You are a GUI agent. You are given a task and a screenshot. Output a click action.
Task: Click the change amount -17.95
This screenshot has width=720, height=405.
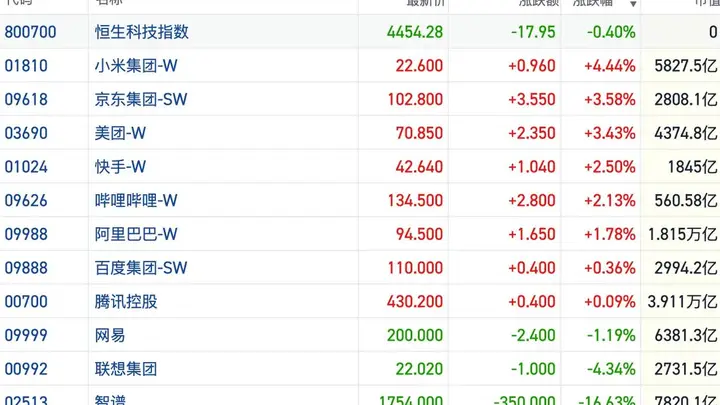tap(533, 32)
